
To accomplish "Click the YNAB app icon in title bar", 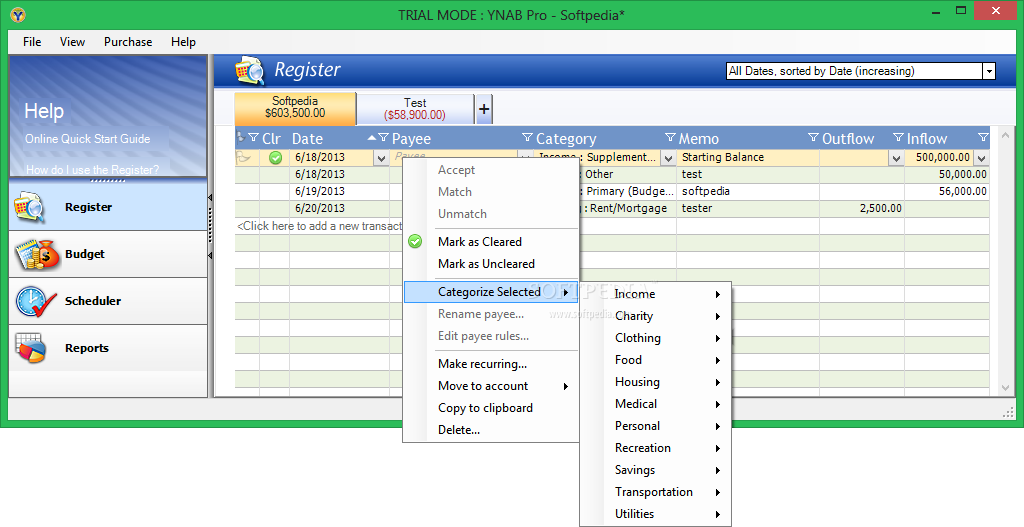I will pos(18,14).
